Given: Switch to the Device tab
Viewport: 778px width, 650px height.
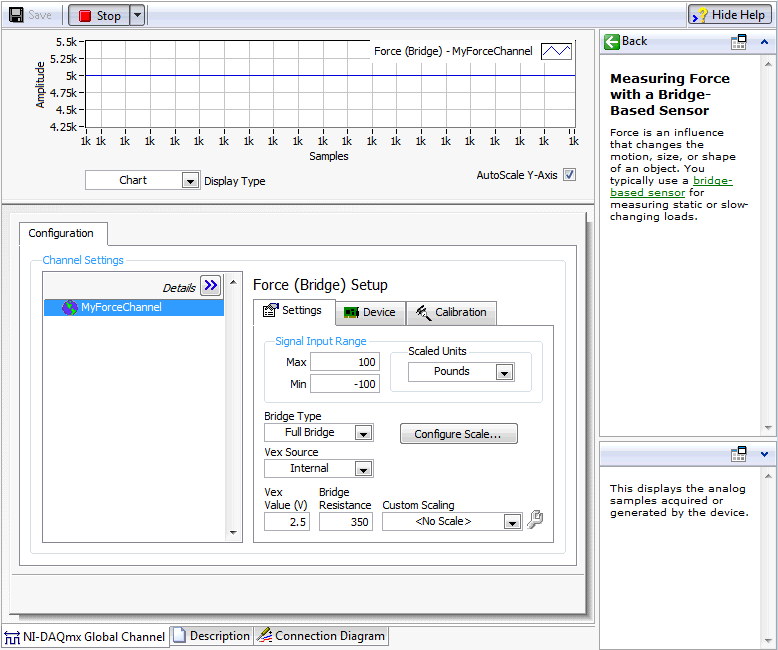Looking at the screenshot, I should click(369, 312).
